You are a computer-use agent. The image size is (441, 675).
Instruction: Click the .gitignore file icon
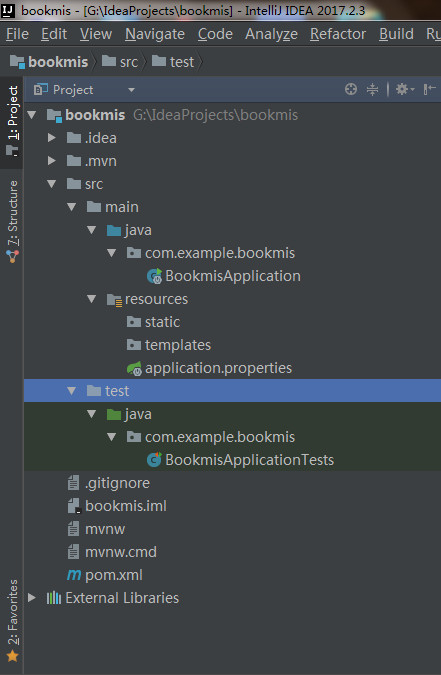tap(73, 483)
